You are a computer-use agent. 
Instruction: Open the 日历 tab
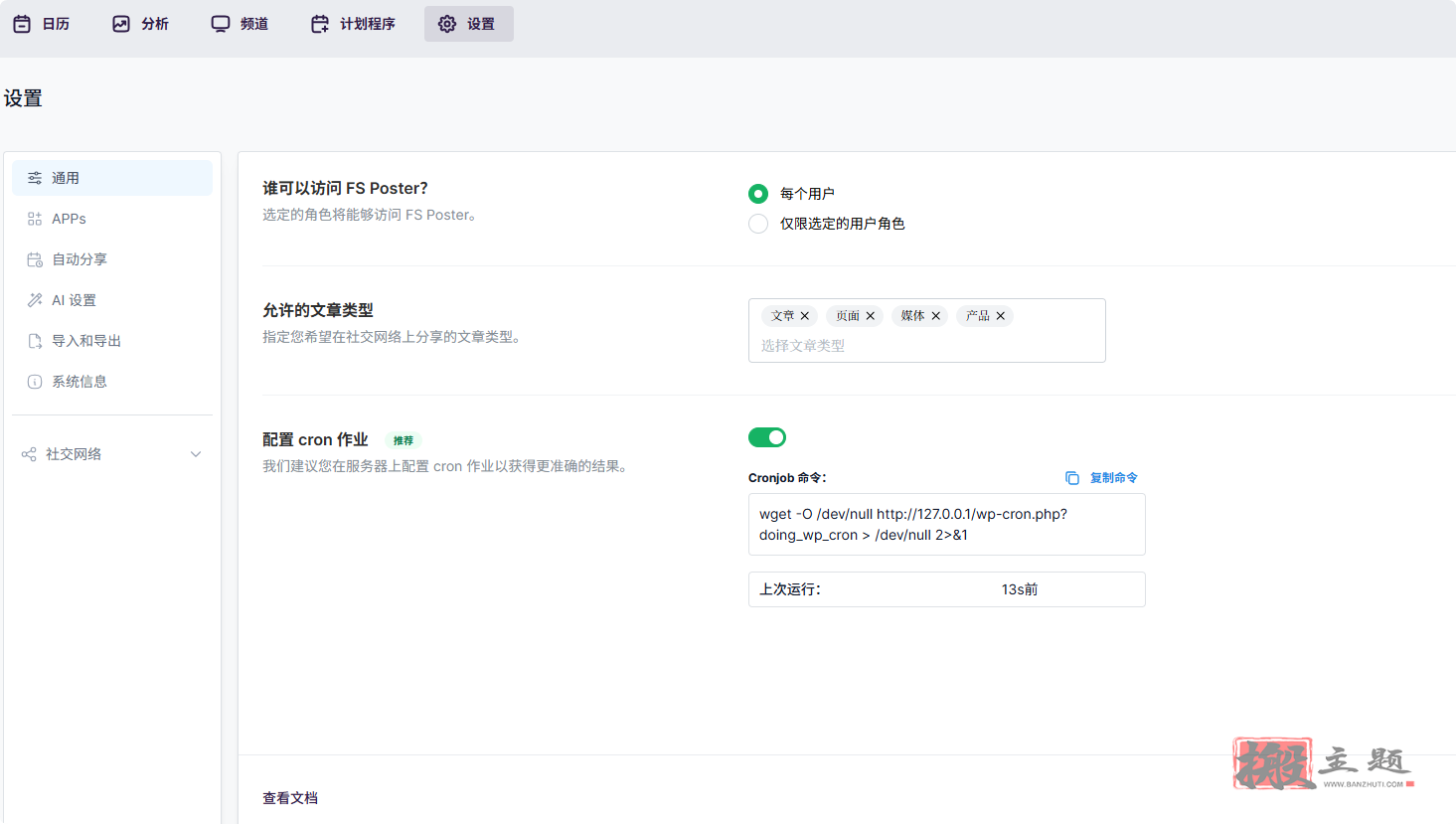tap(43, 24)
